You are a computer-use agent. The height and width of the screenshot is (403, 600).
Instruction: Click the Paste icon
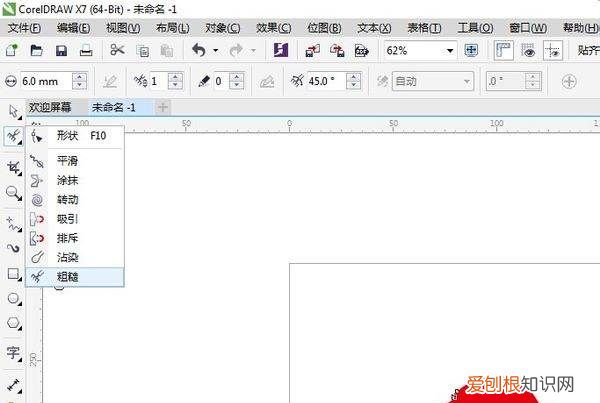166,51
